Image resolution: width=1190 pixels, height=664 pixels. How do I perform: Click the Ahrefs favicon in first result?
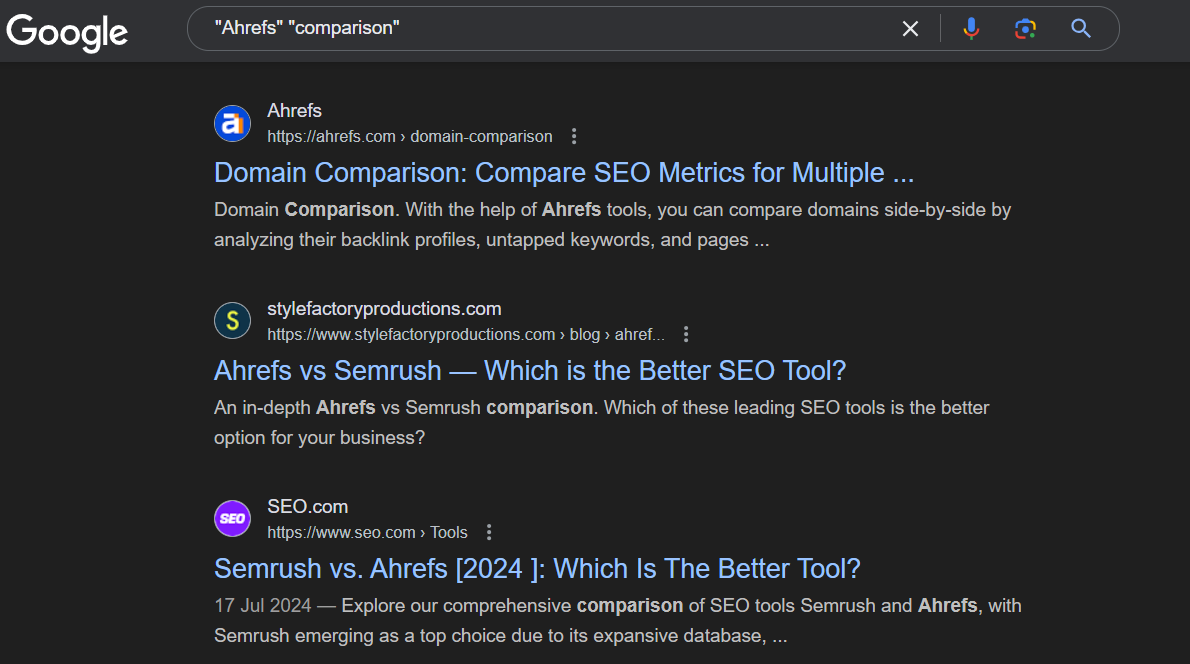pos(232,123)
